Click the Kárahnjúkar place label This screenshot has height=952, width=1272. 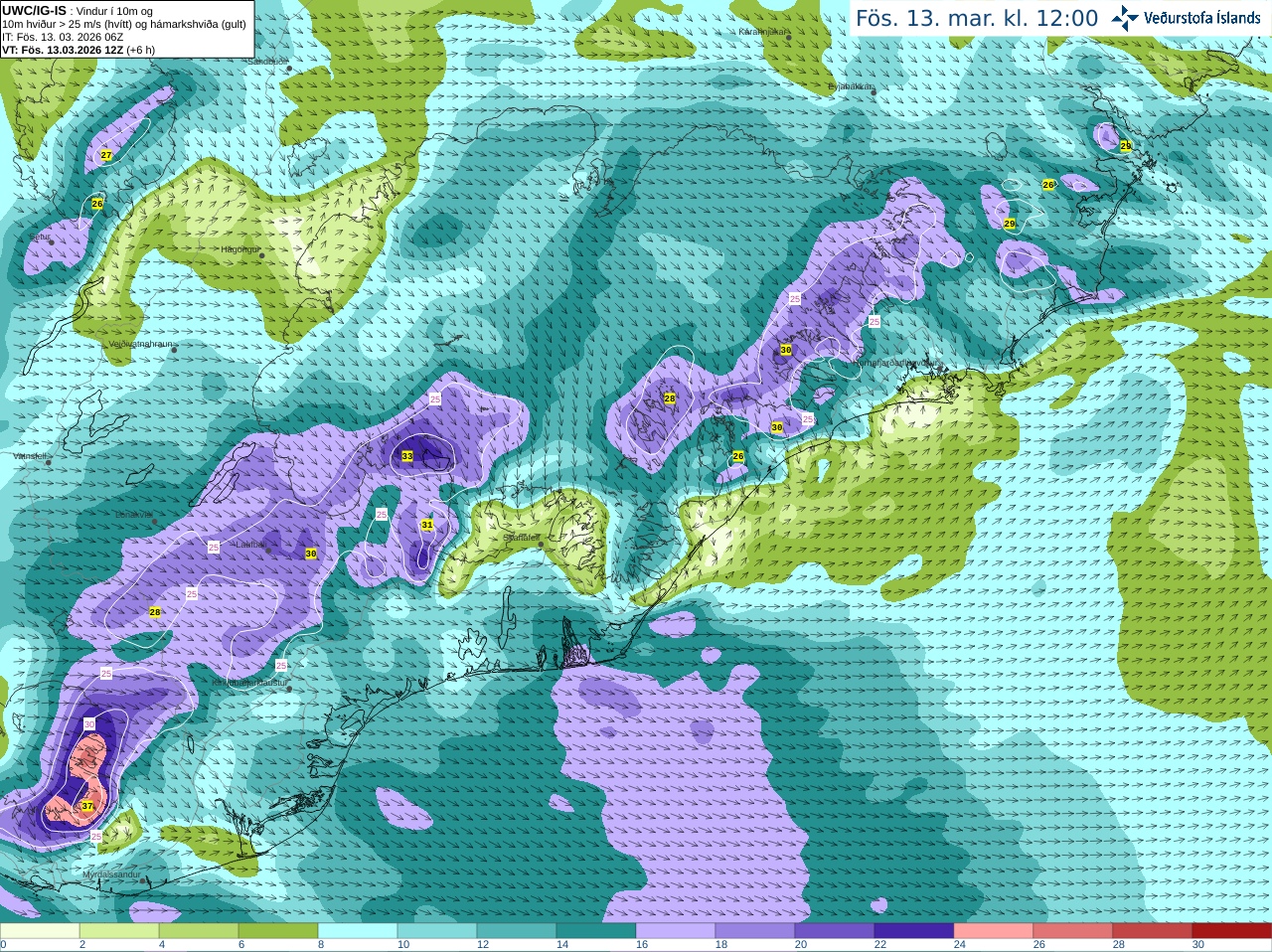(x=763, y=32)
